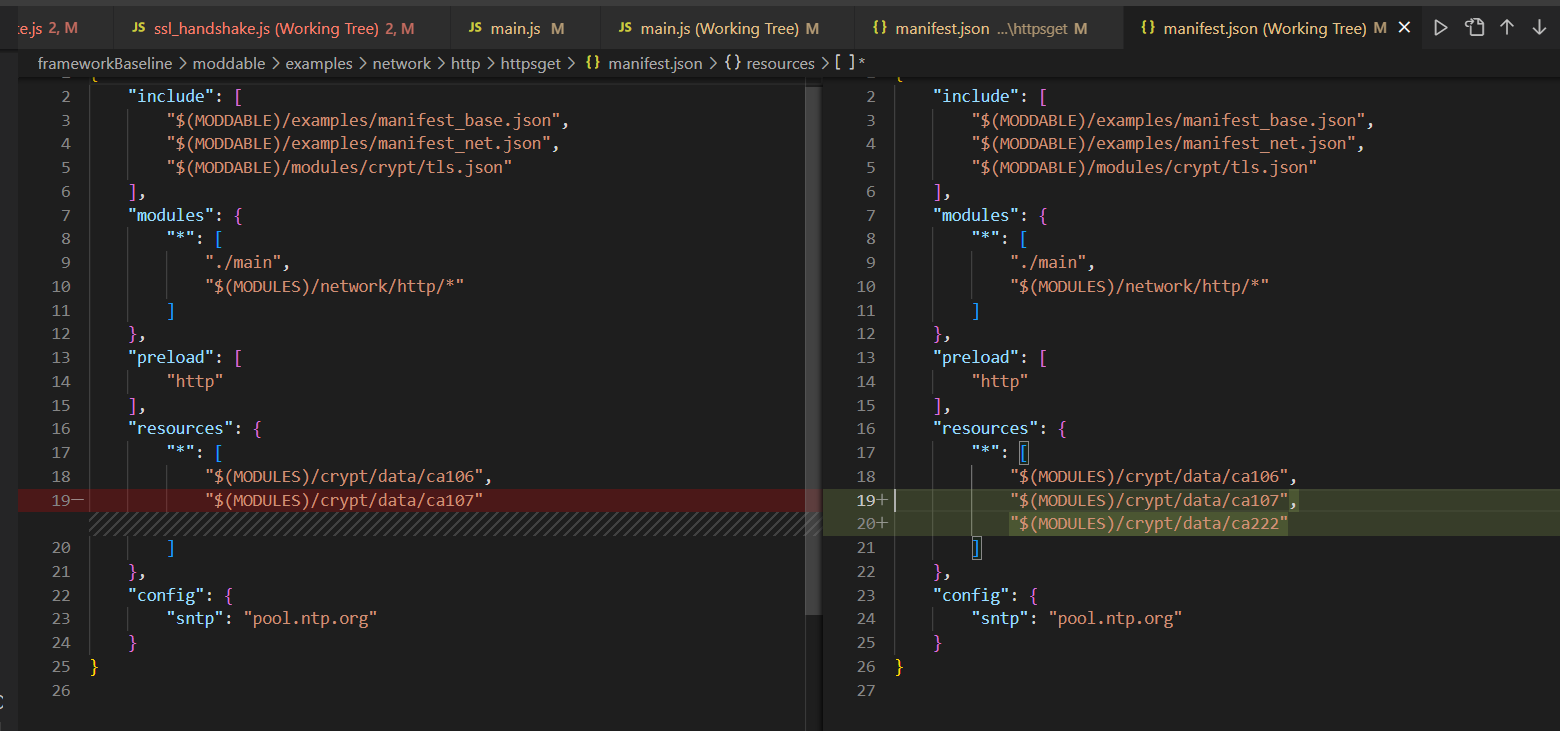This screenshot has height=731, width=1560.
Task: Open the examples breadcrumb folder
Action: 319,63
